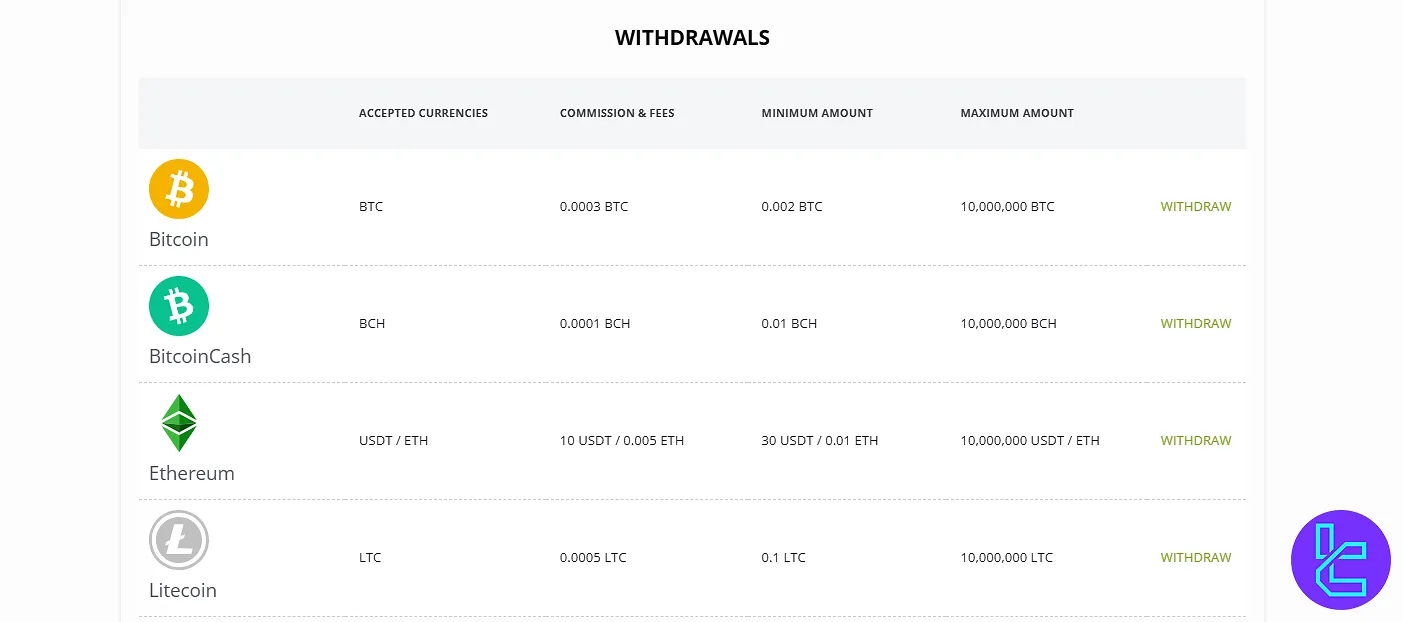Click the gold B symbol inside Bitcoin icon

click(x=178, y=188)
